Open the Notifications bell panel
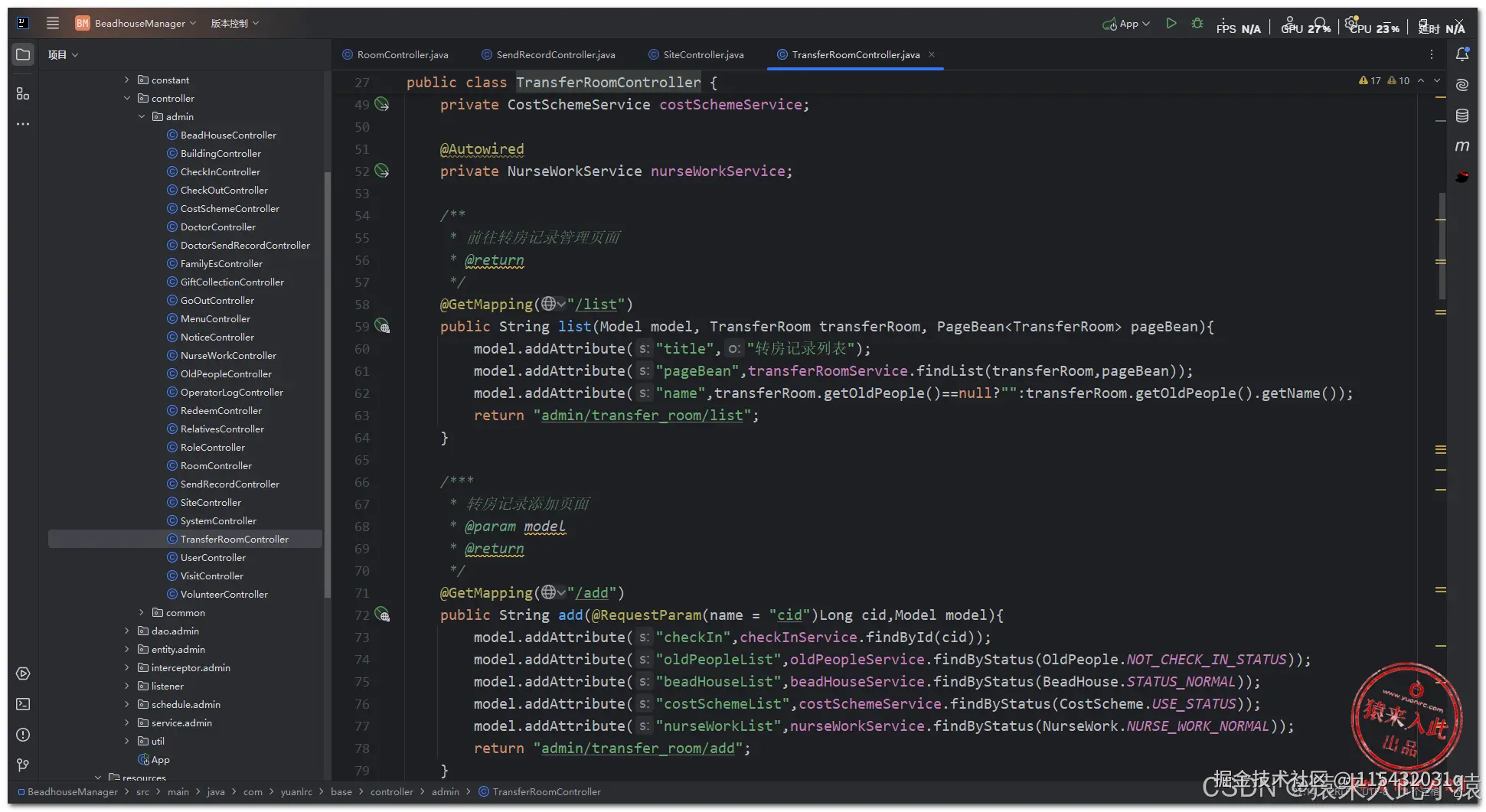Image resolution: width=1486 pixels, height=812 pixels. point(1462,54)
